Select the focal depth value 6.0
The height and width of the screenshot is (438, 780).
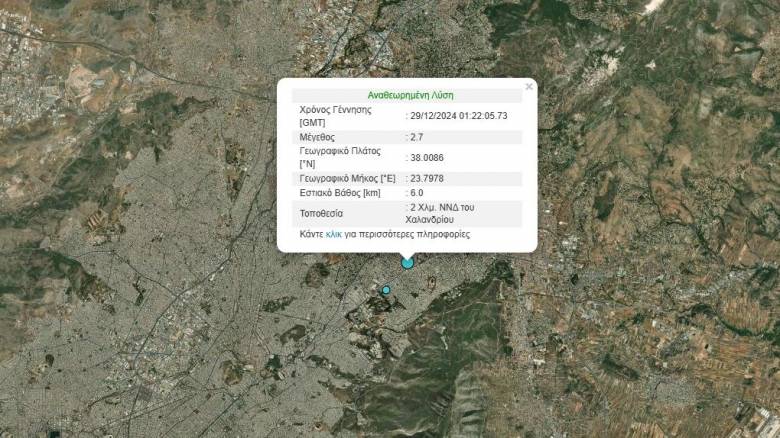[x=418, y=193]
